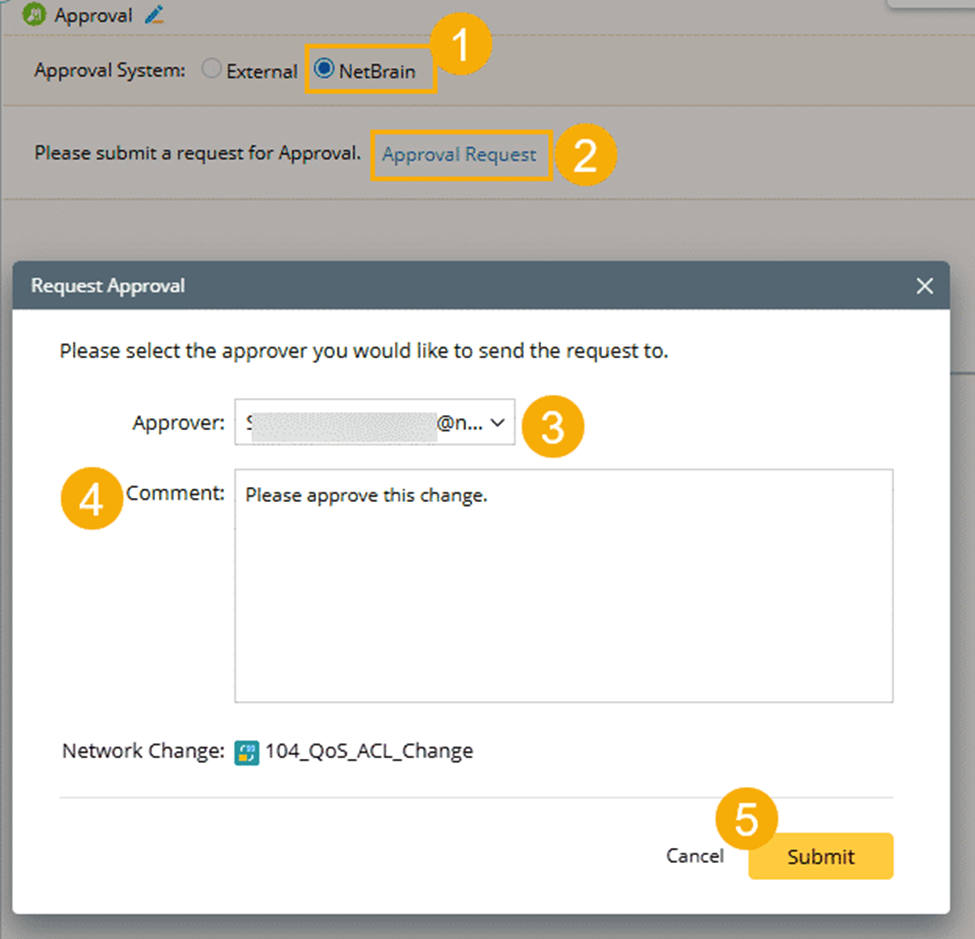
Task: Click the pencil edit icon beside Approval
Action: [153, 15]
